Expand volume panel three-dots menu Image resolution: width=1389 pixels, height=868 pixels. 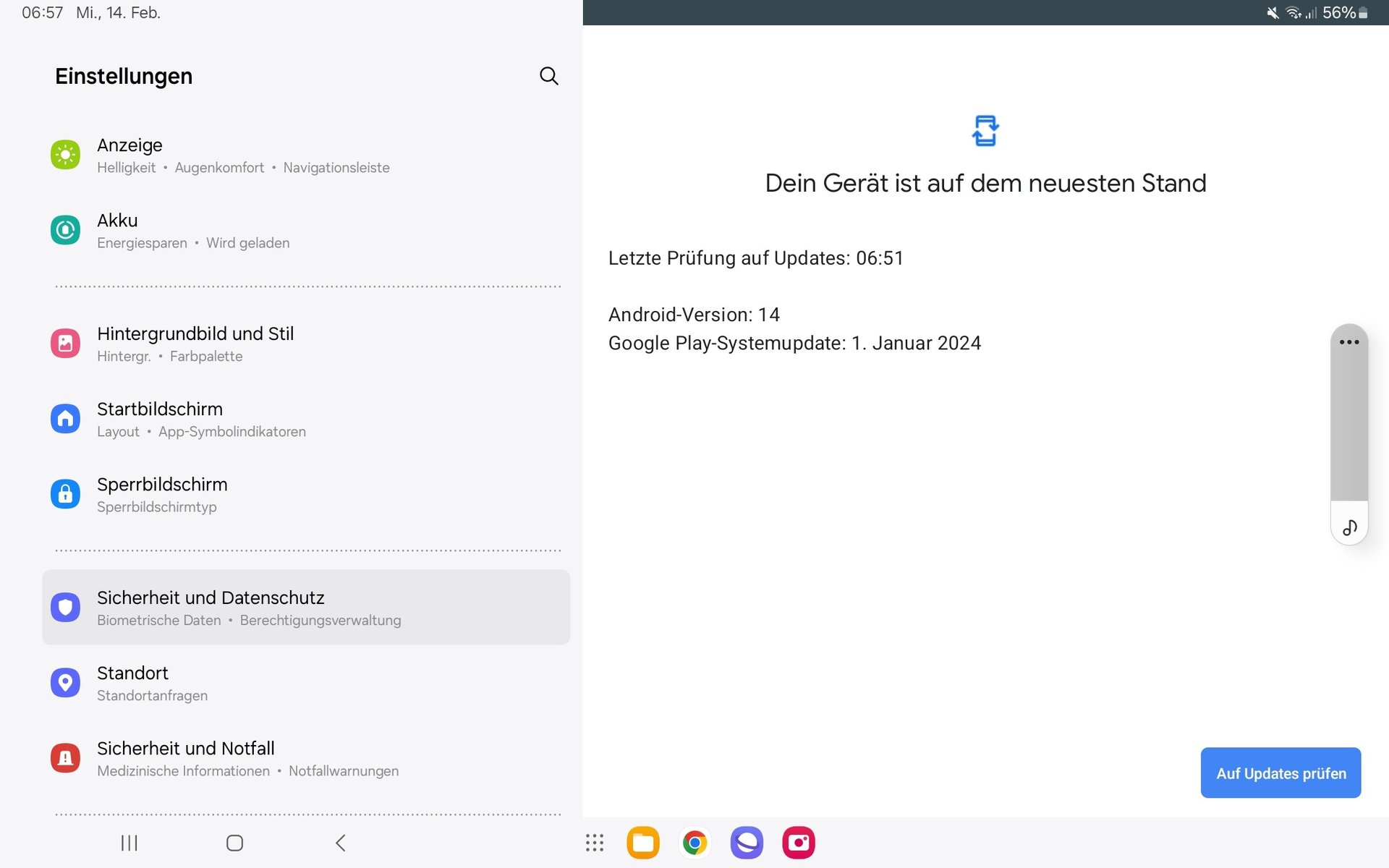(1348, 342)
